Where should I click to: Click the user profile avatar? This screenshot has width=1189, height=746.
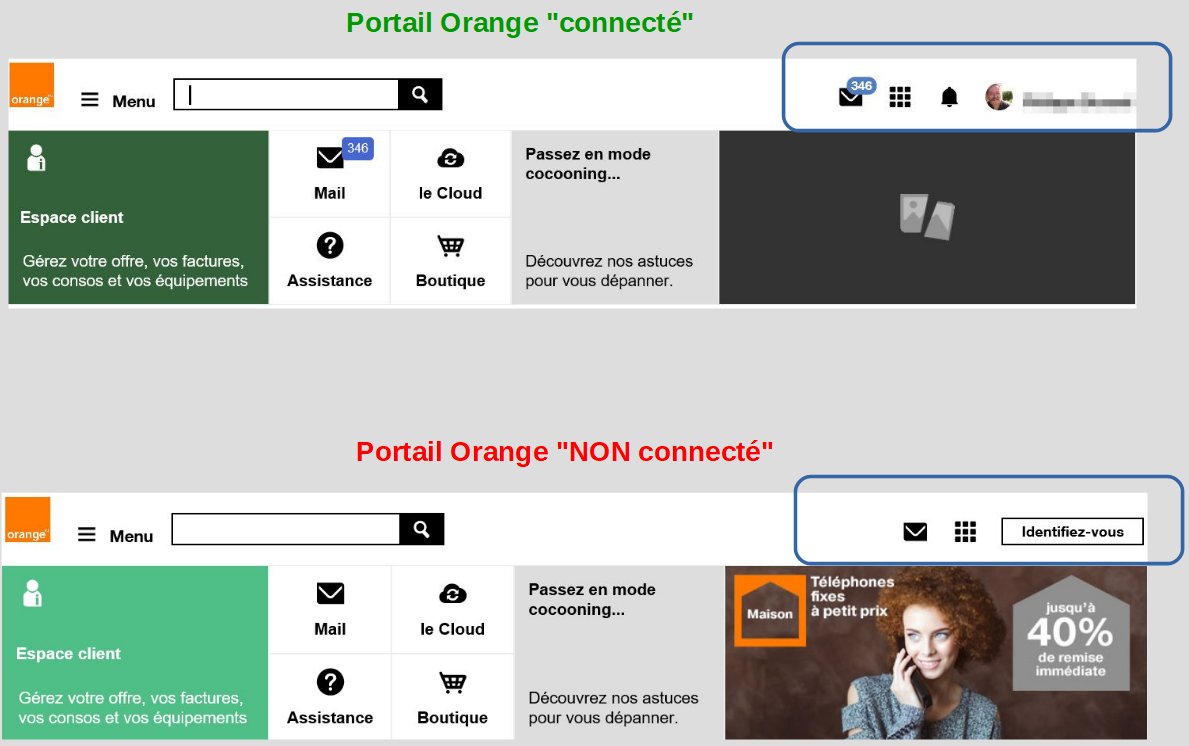pos(998,97)
